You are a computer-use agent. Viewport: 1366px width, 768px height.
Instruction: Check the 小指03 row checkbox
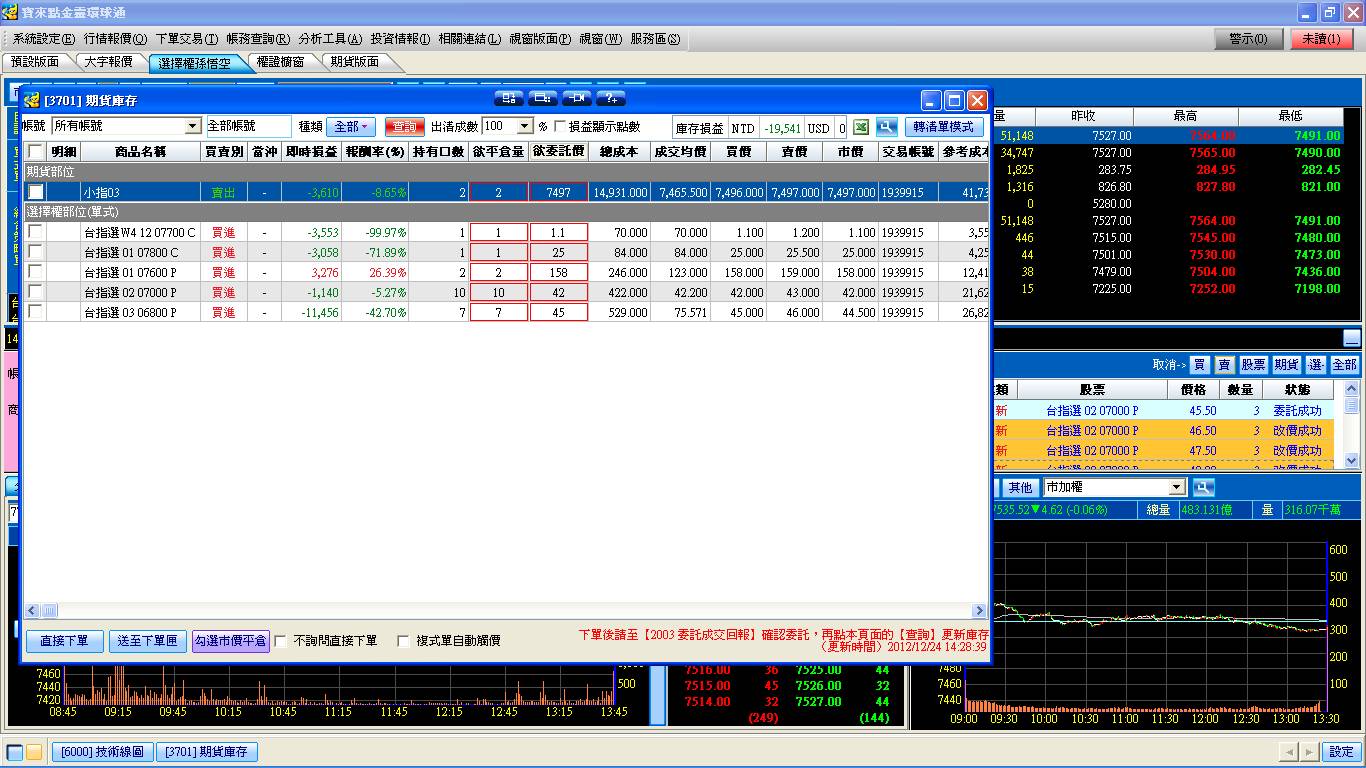point(35,192)
